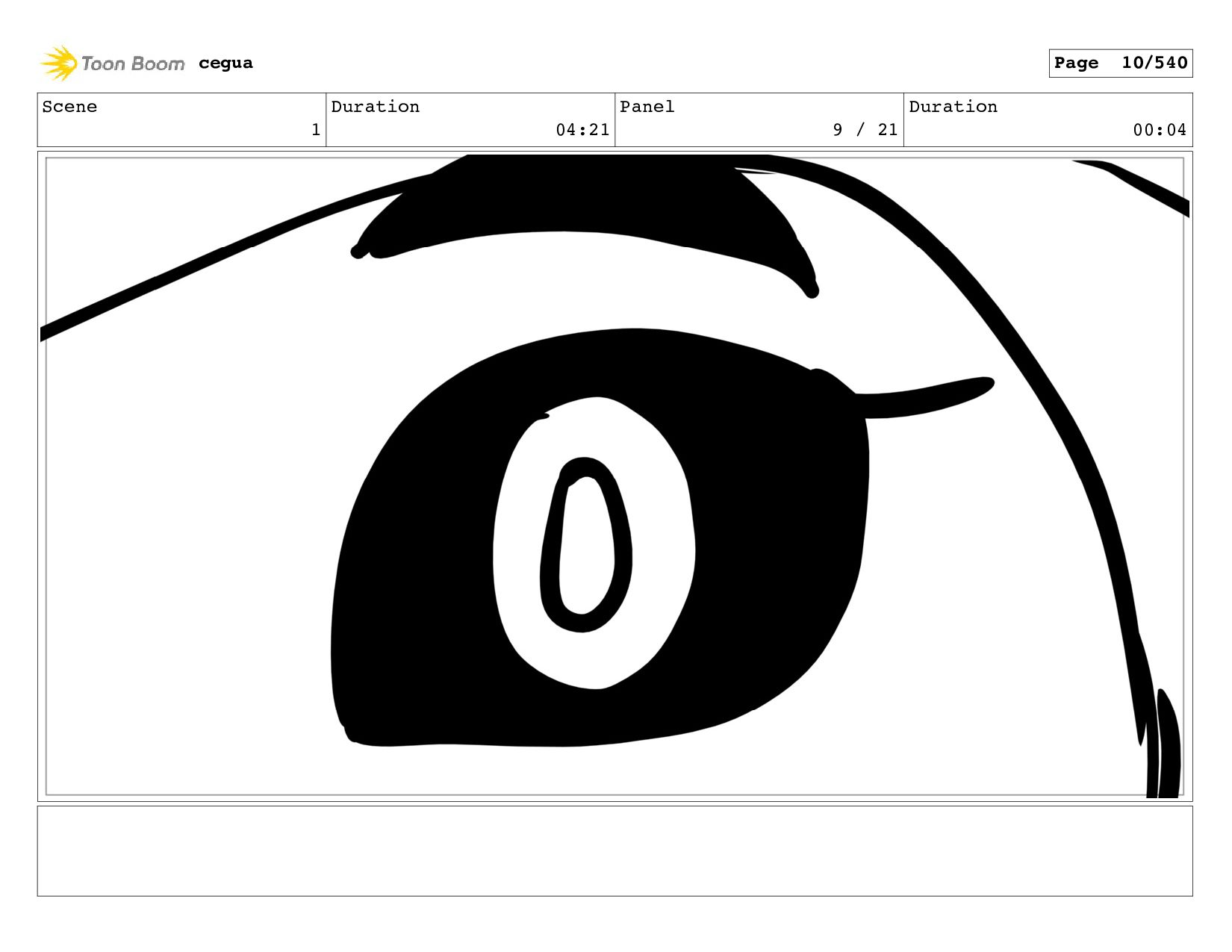The width and height of the screenshot is (1232, 952).
Task: Click the project name 'cegua'
Action: (x=225, y=63)
